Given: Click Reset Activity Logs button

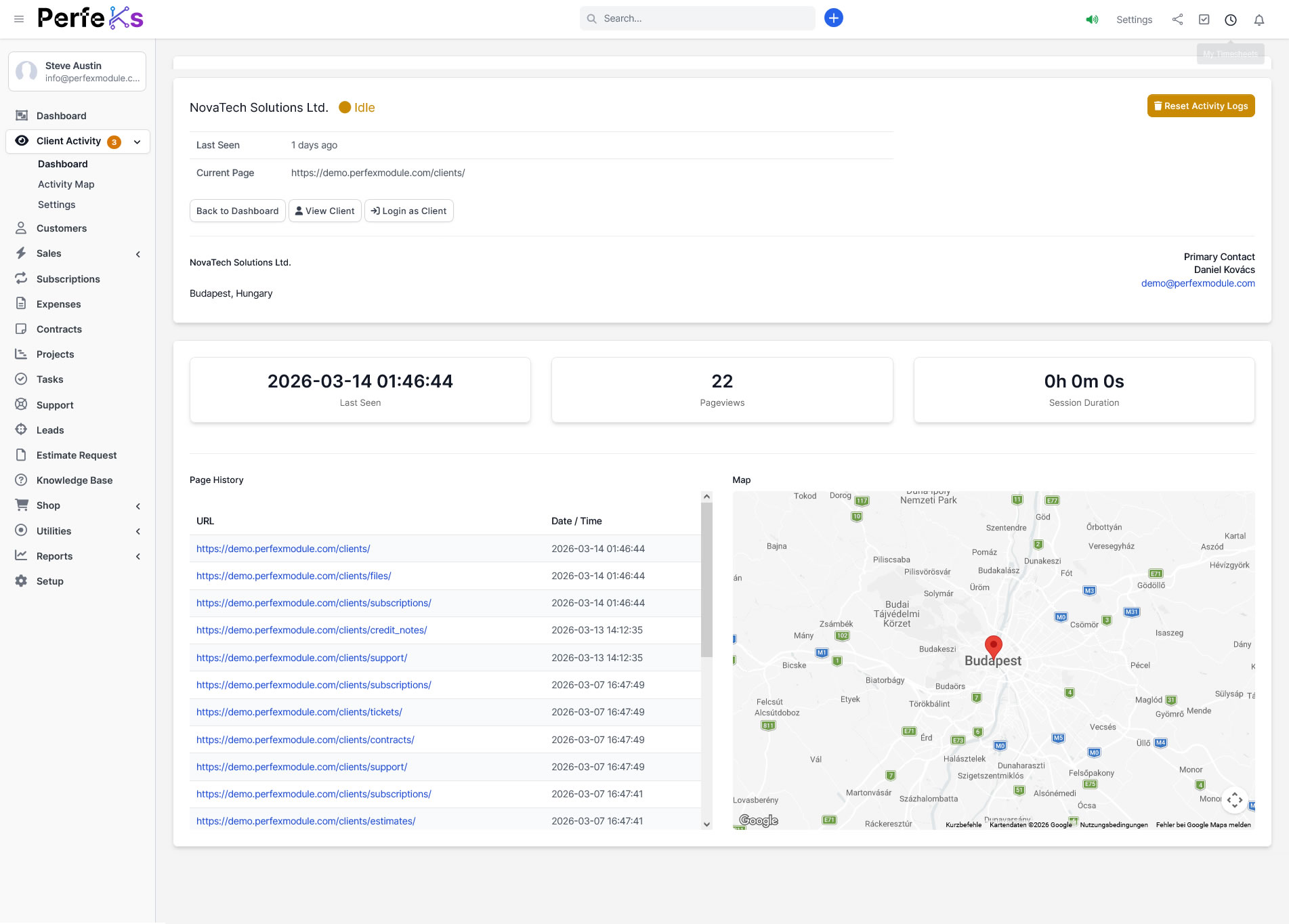Looking at the screenshot, I should [x=1200, y=106].
